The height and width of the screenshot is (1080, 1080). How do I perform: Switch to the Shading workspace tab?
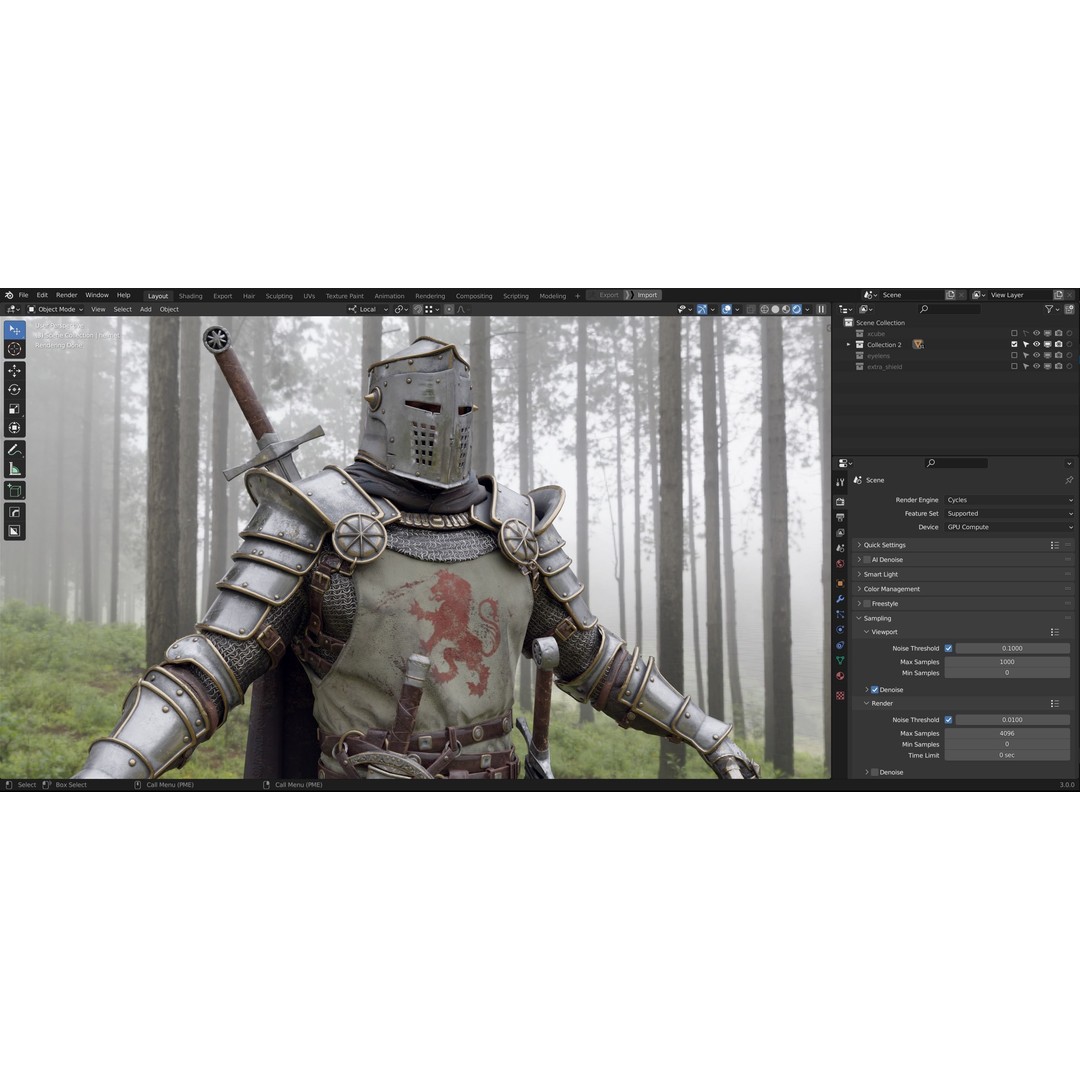click(x=191, y=295)
